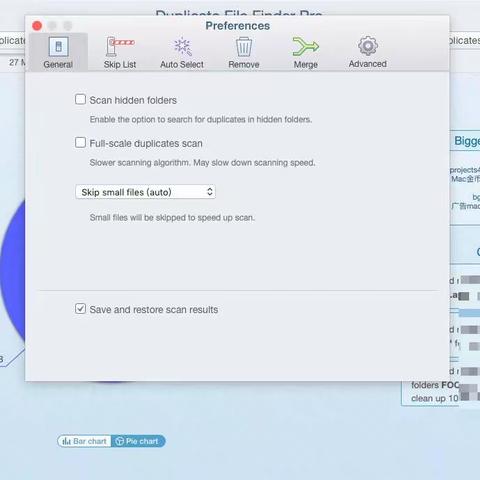Switch to Pie chart view
The width and height of the screenshot is (480, 480).
pos(138,441)
